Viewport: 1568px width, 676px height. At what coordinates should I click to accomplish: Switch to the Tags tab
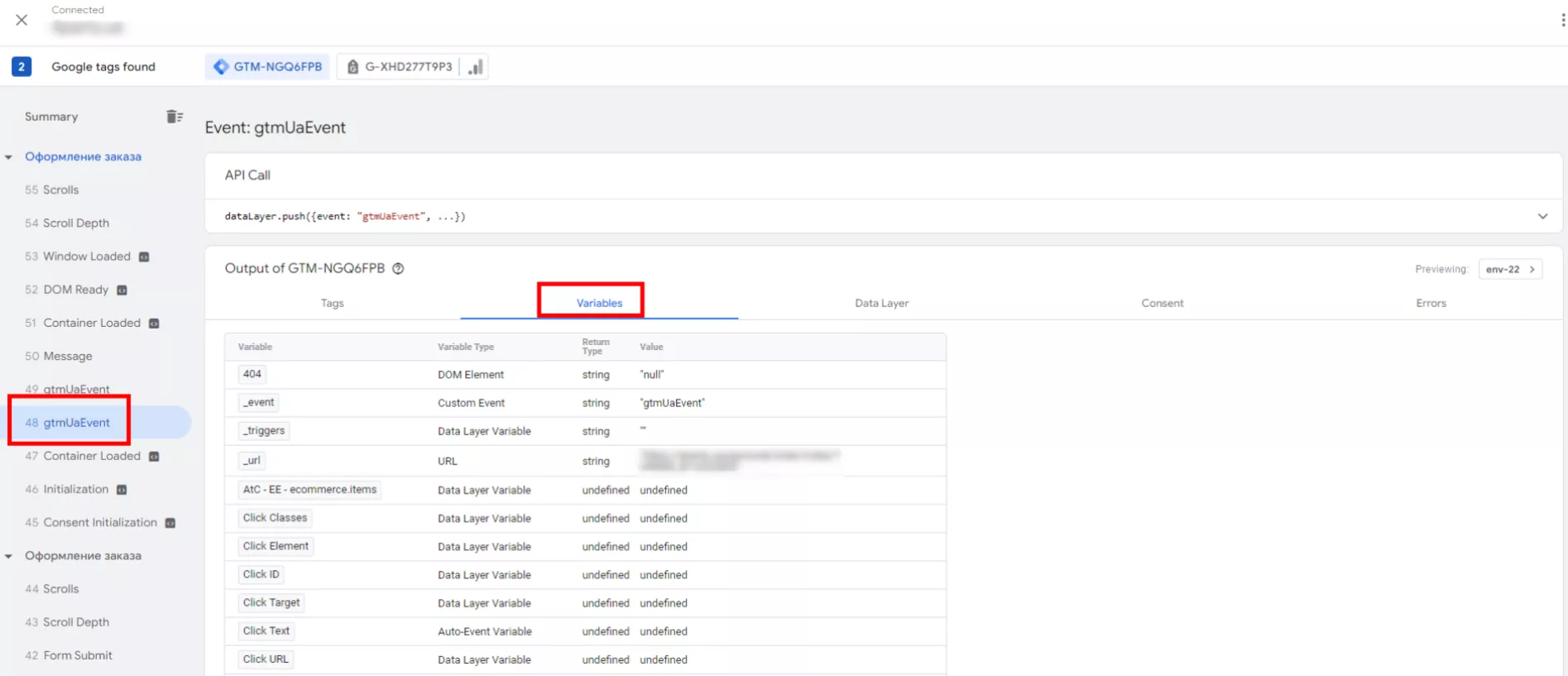[x=333, y=304]
